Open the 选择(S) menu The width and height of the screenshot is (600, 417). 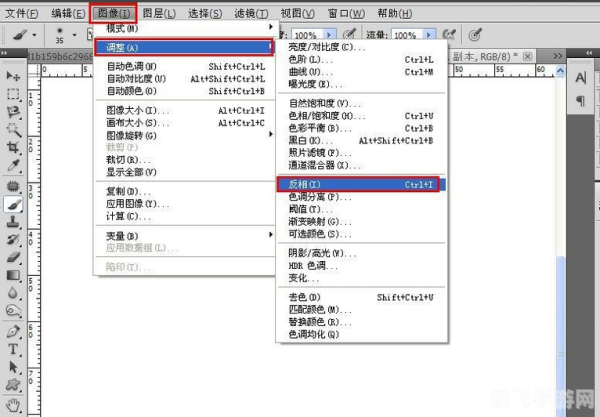click(205, 13)
